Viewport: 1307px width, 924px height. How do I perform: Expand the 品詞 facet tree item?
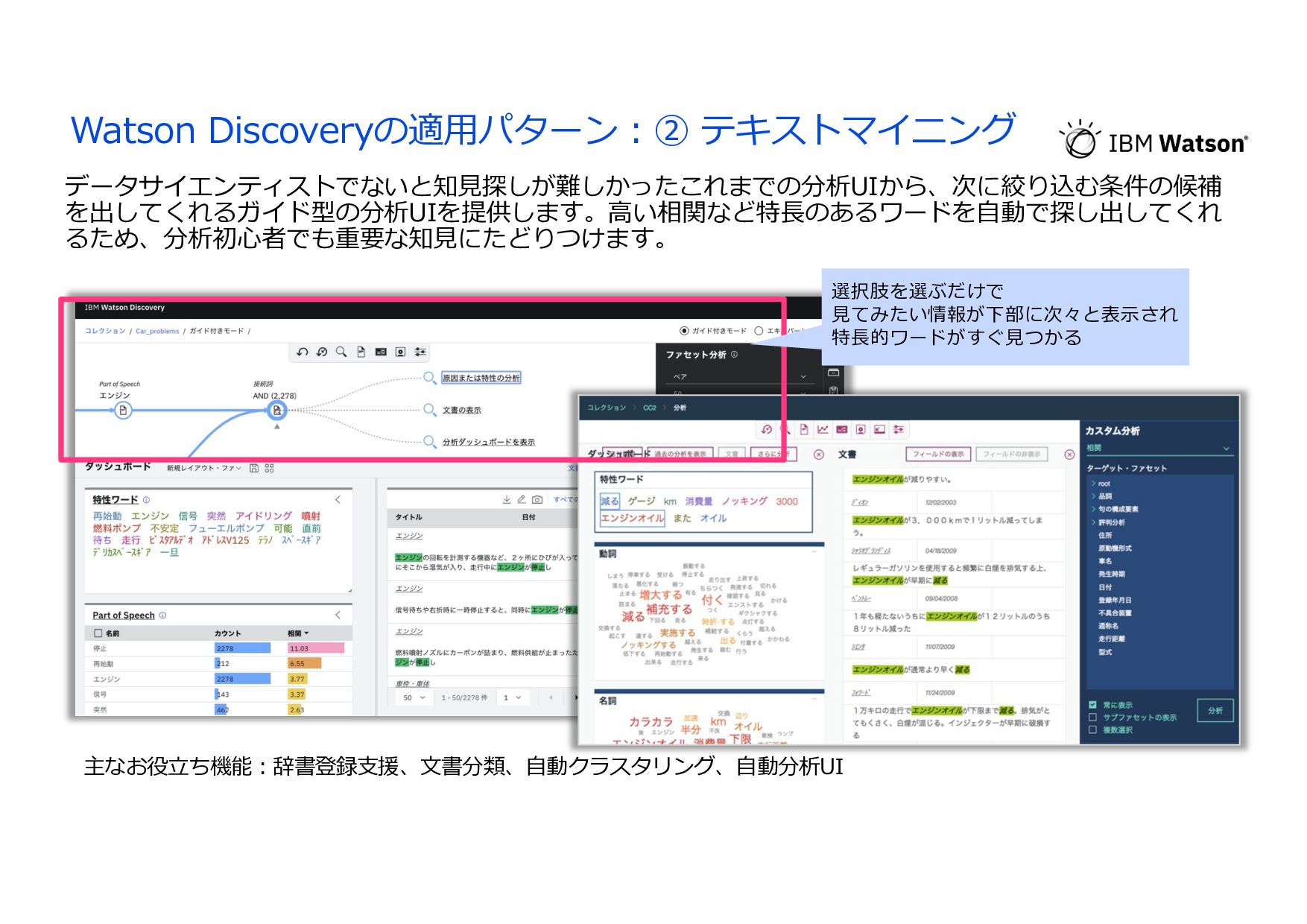point(1094,496)
